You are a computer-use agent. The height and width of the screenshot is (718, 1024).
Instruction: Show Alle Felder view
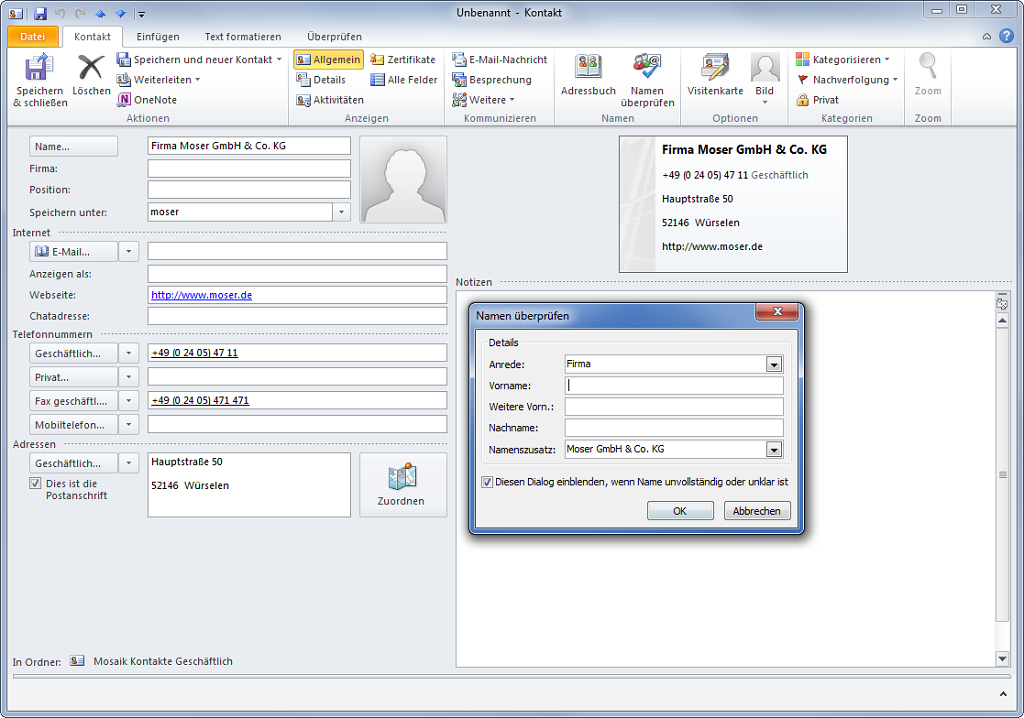click(404, 80)
